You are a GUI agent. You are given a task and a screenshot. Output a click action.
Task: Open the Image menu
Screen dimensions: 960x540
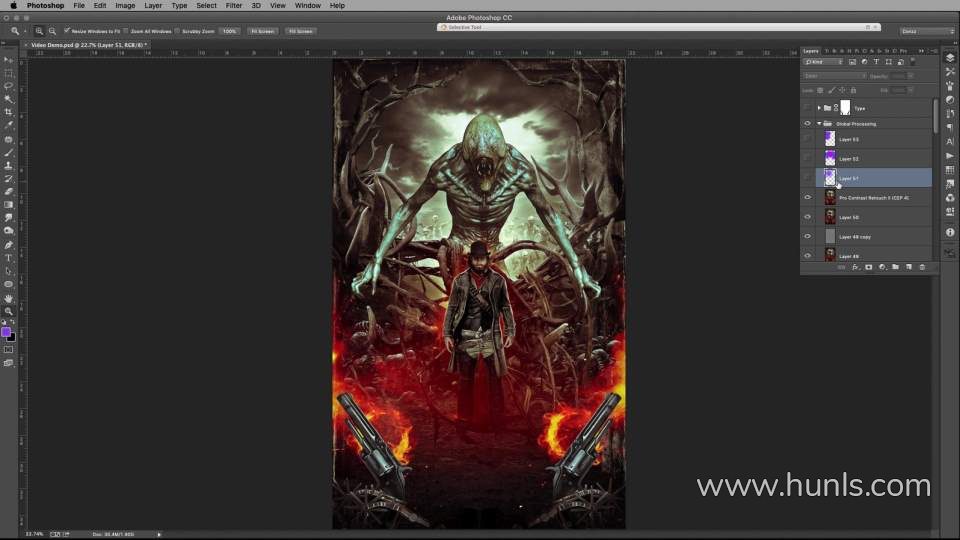point(125,6)
